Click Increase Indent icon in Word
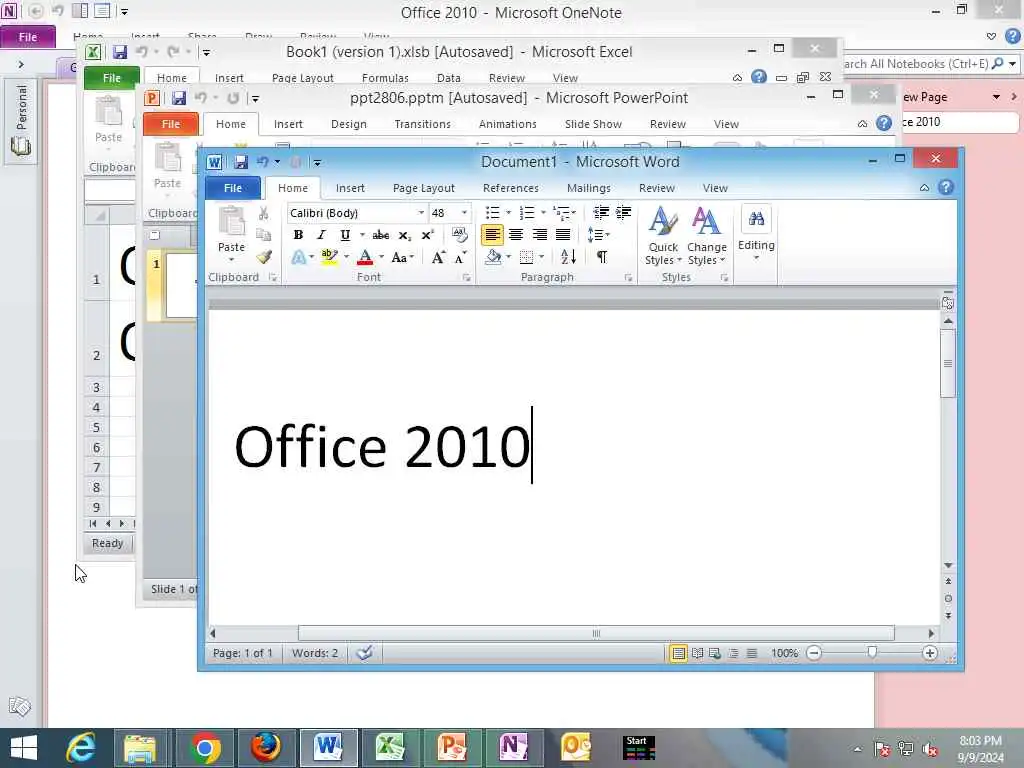This screenshot has width=1024, height=768. 624,212
